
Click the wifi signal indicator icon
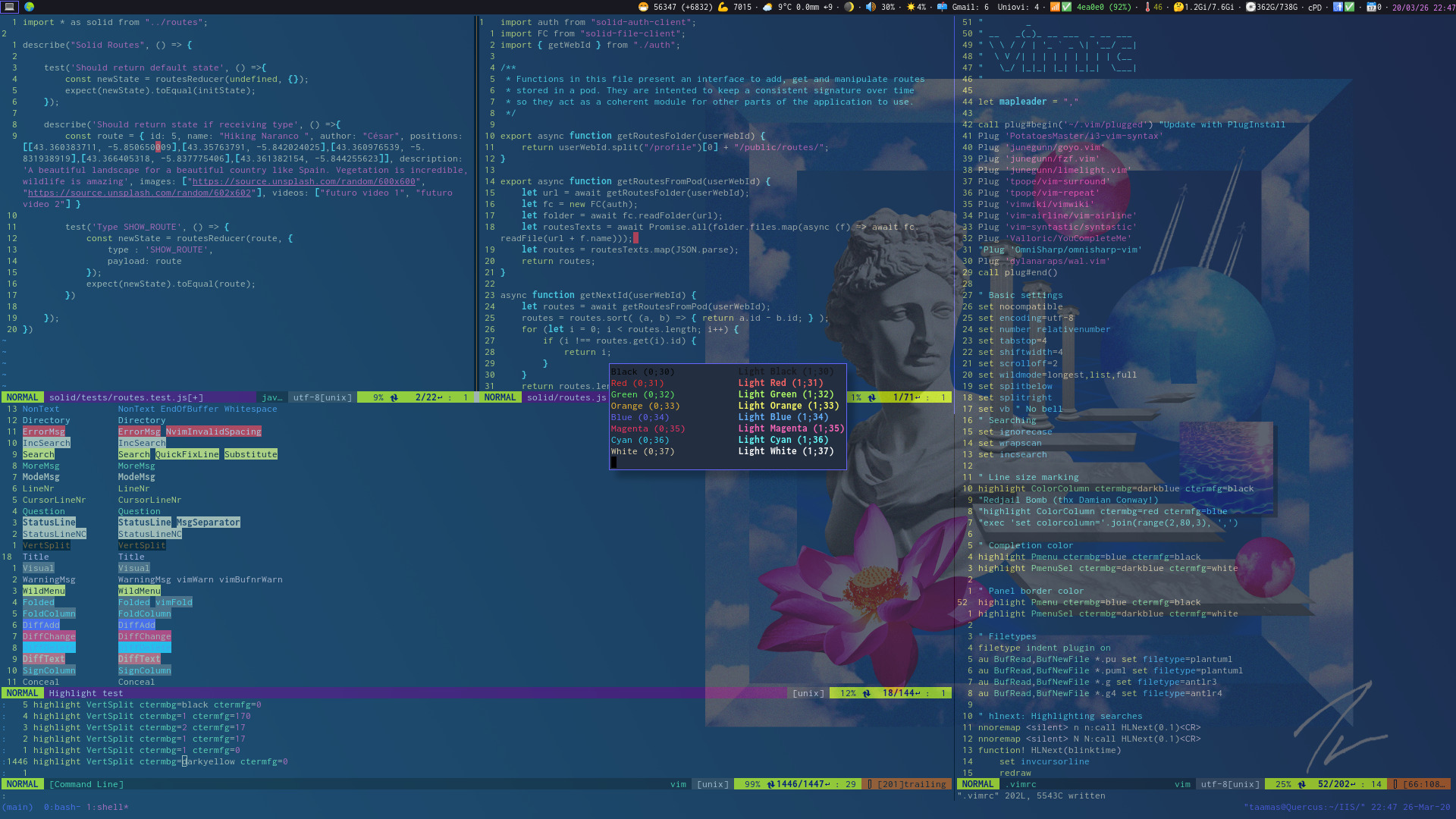pos(1055,7)
